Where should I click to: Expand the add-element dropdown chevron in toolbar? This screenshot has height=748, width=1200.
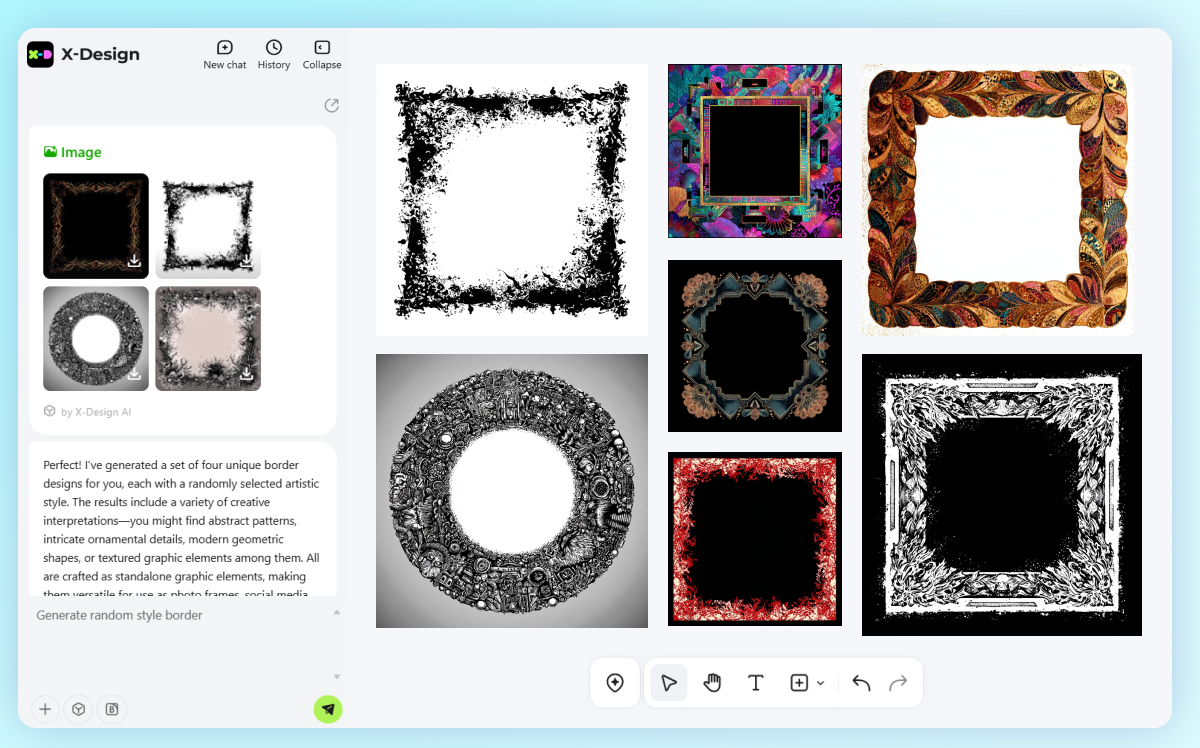[821, 683]
